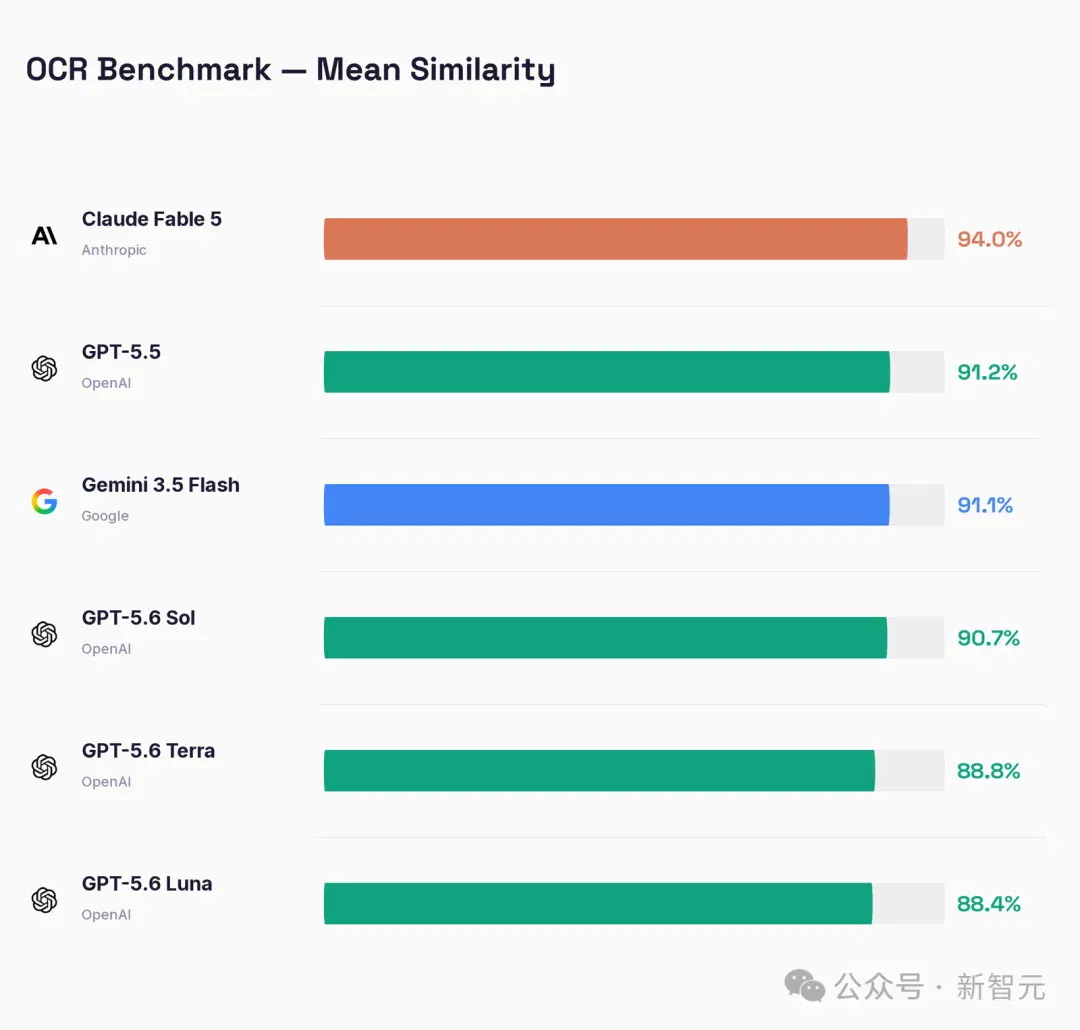Click the OpenAI logo beside GPT-5.6 Luna
This screenshot has height=1030, width=1080.
point(44,900)
